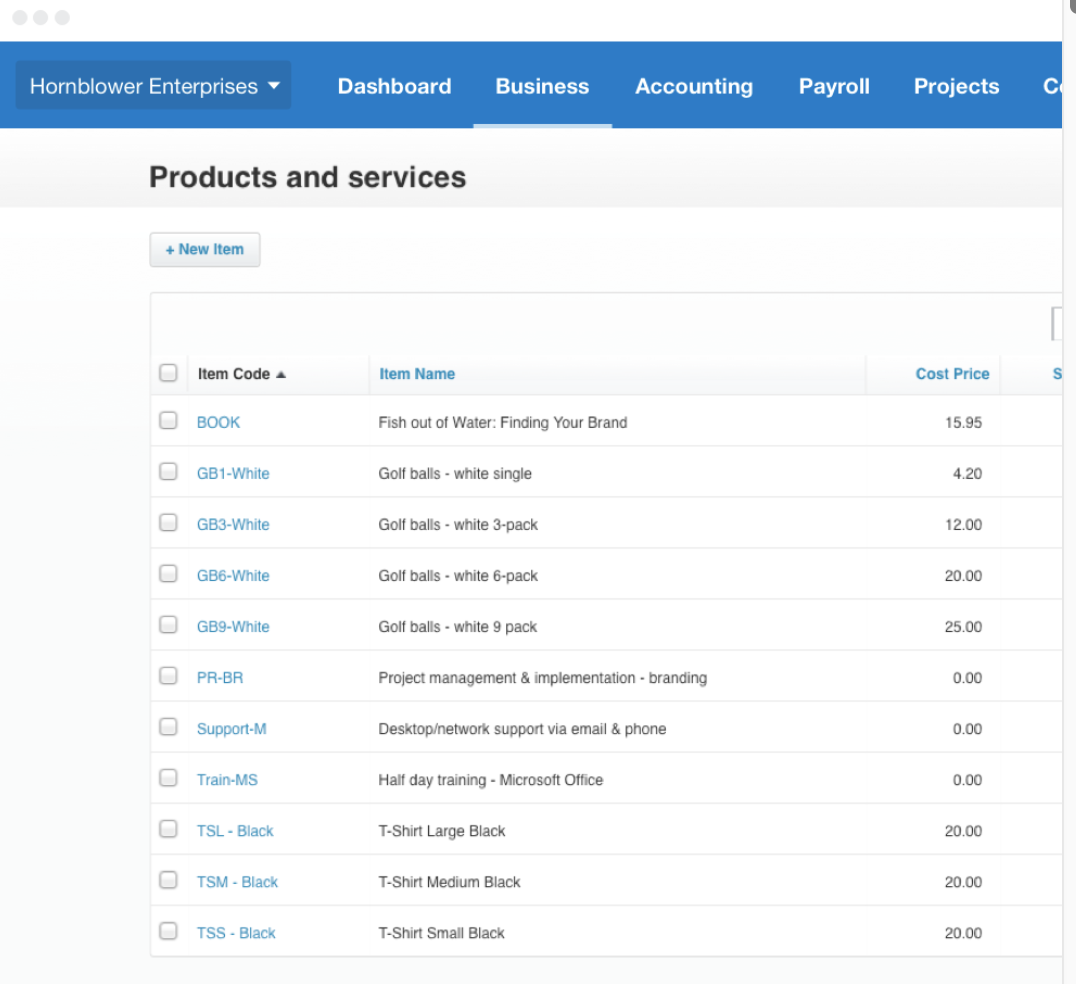1076x984 pixels.
Task: Open the TSL - Black product link
Action: click(x=235, y=831)
